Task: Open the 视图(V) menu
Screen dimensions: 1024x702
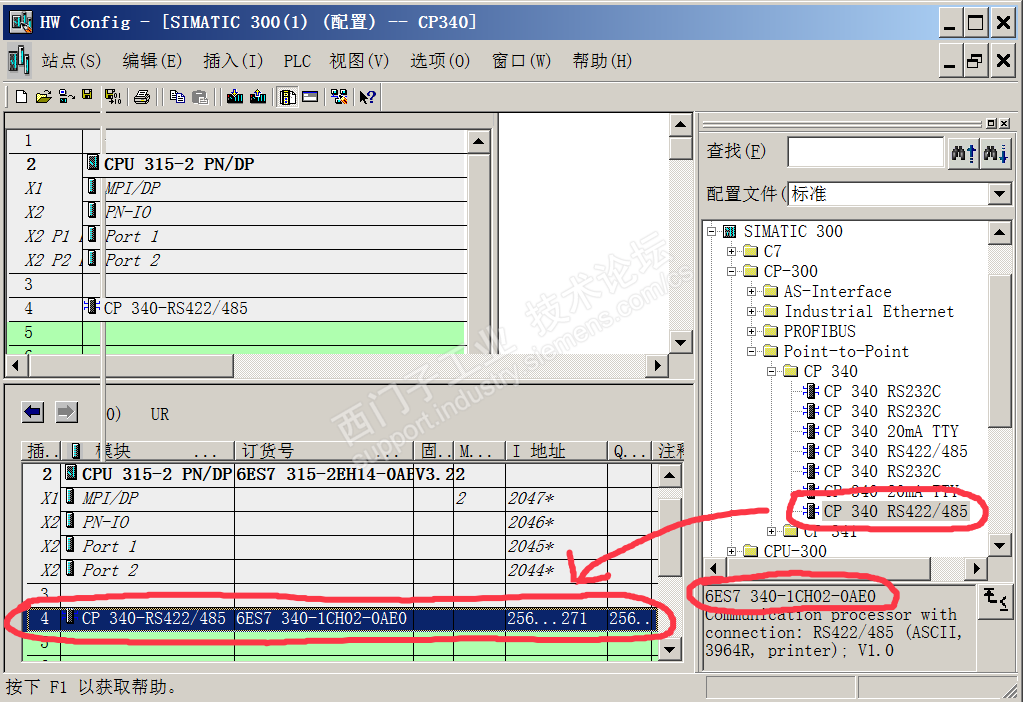Action: [x=359, y=61]
